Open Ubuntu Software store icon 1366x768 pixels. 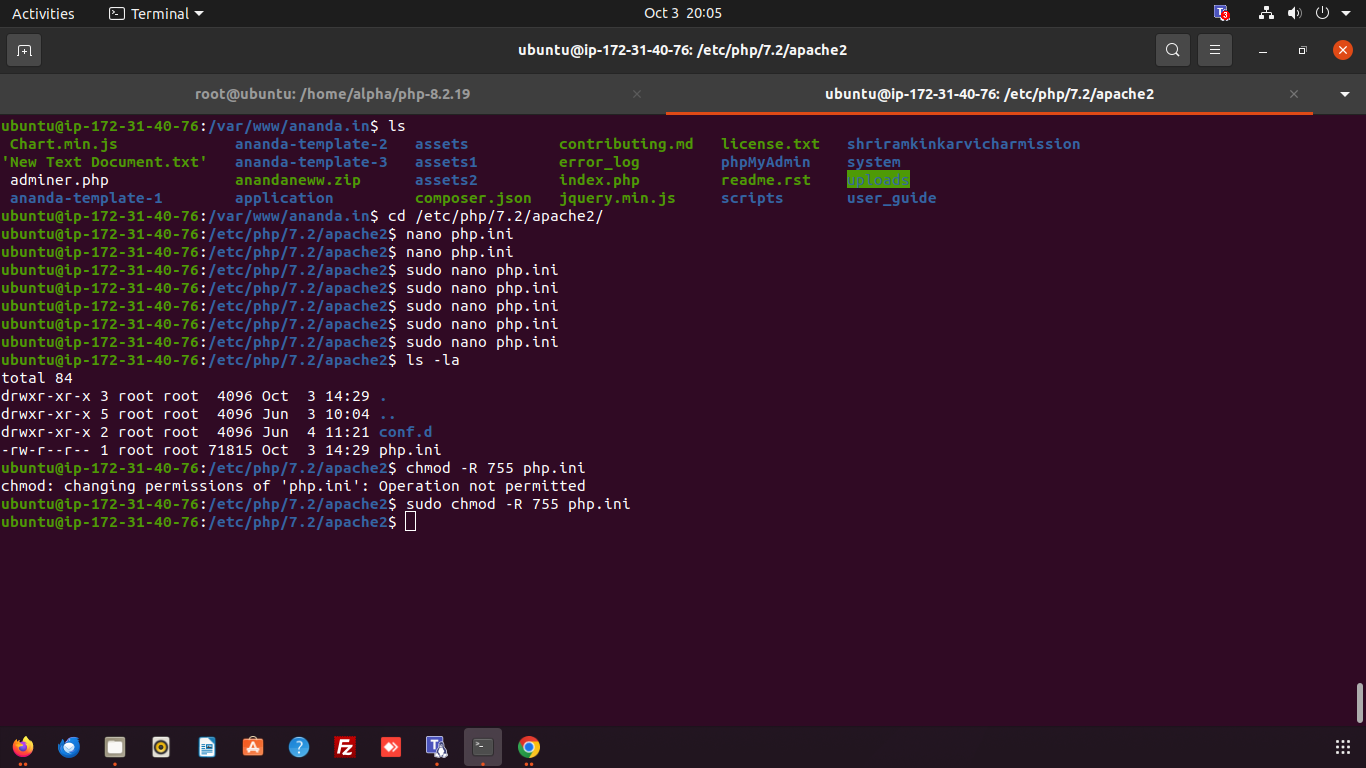point(253,747)
